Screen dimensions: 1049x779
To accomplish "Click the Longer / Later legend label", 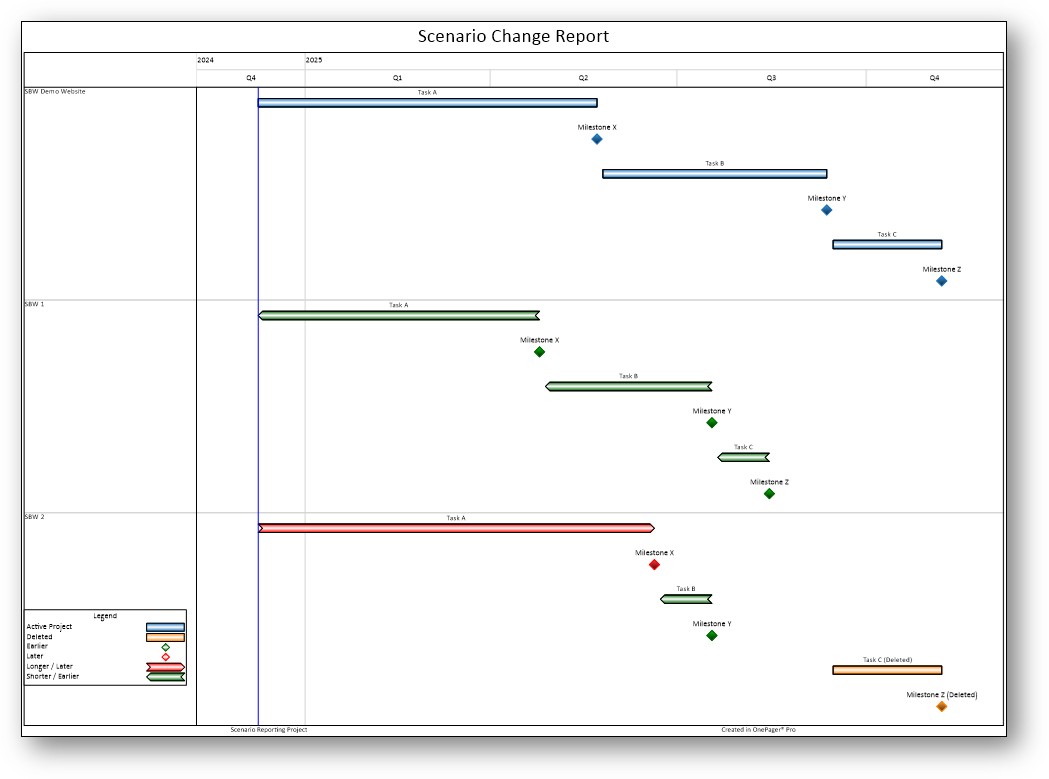I will coord(50,667).
